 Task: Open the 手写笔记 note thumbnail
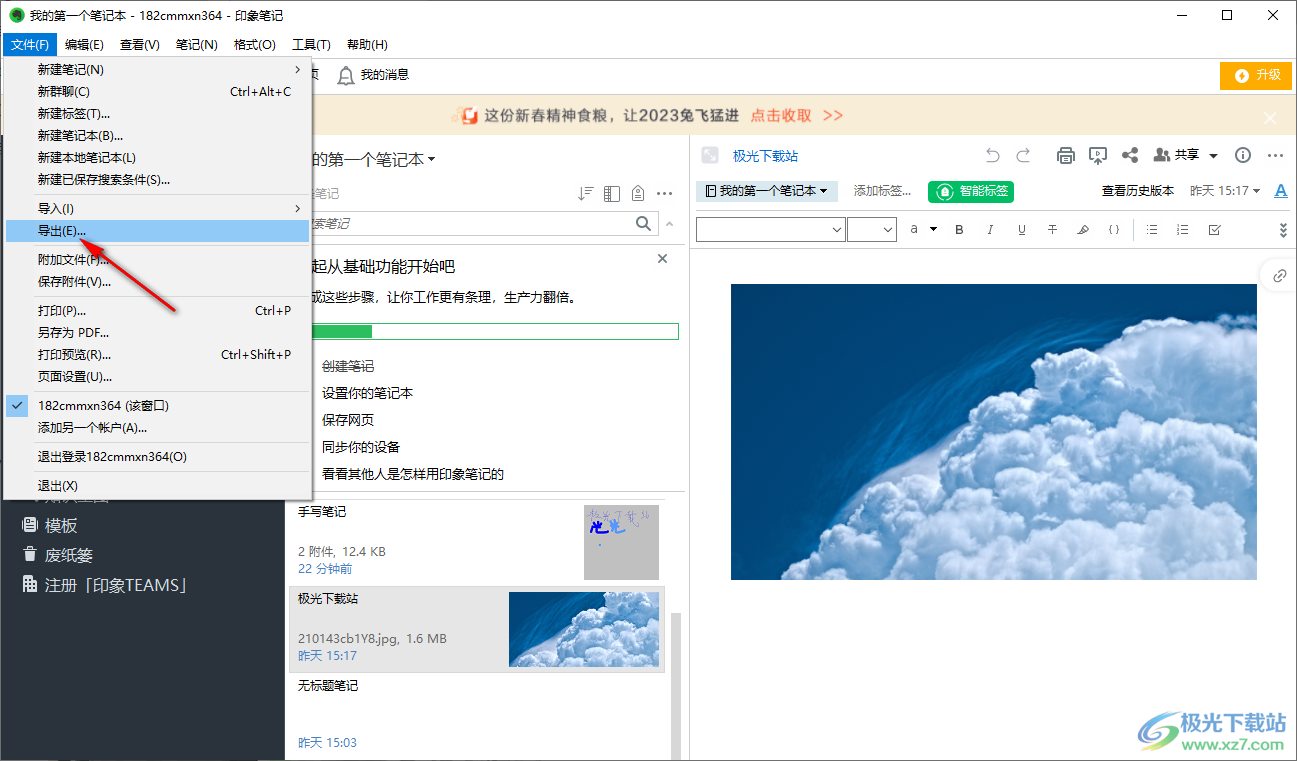[x=621, y=542]
